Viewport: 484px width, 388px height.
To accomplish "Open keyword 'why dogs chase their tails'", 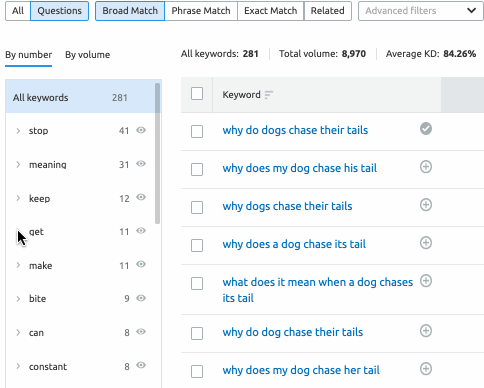I will [x=287, y=206].
